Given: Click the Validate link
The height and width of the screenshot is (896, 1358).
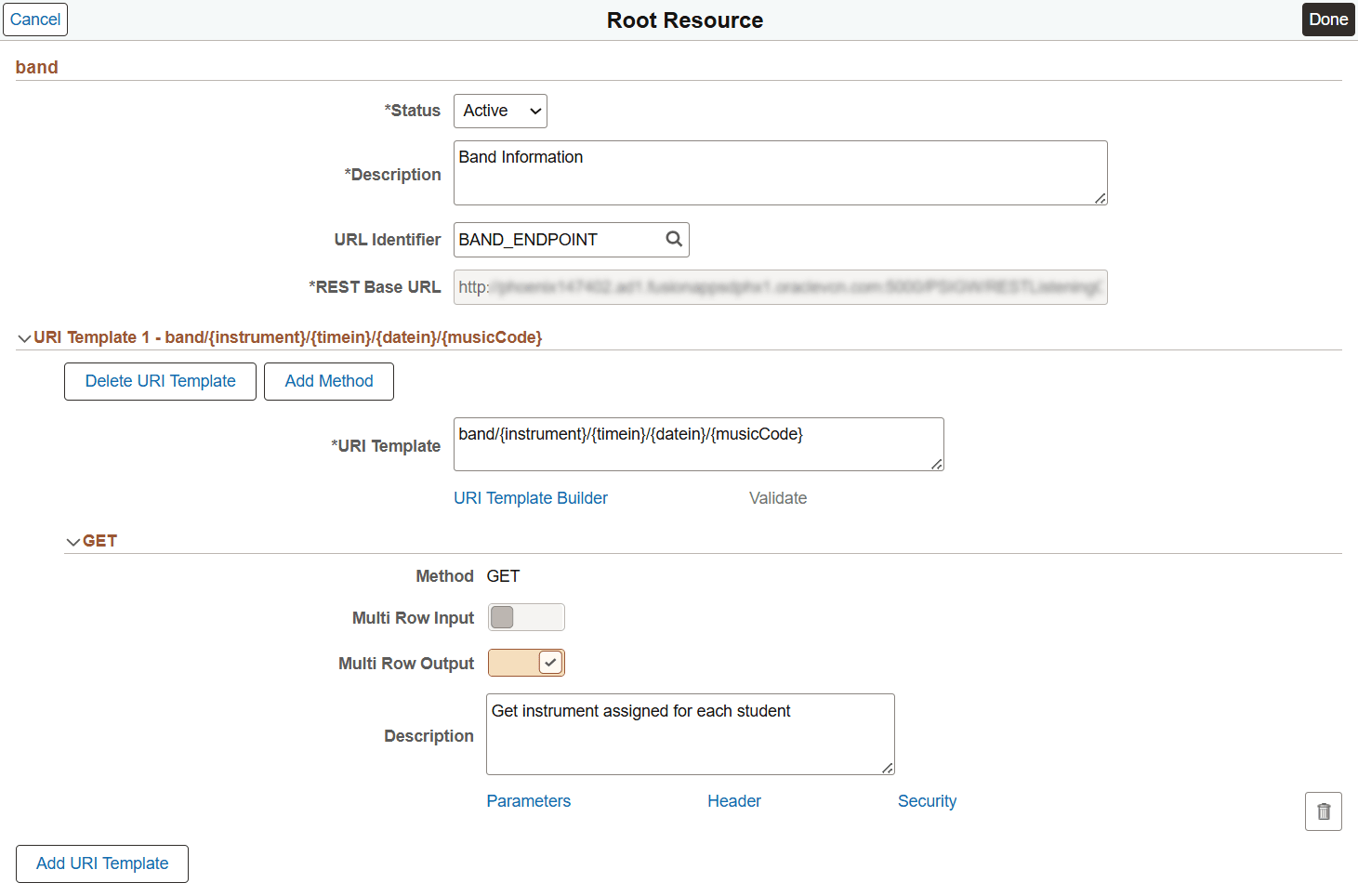Looking at the screenshot, I should coord(778,497).
